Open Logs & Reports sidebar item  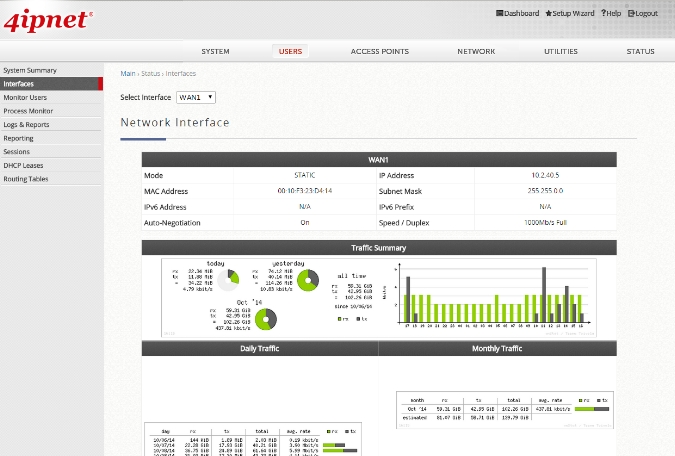[26, 125]
